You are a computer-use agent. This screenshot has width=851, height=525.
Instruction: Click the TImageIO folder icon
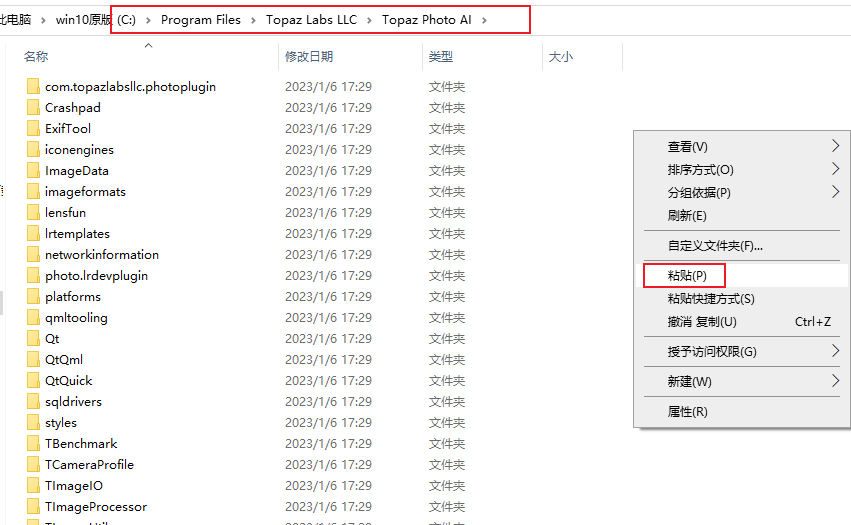(x=33, y=485)
